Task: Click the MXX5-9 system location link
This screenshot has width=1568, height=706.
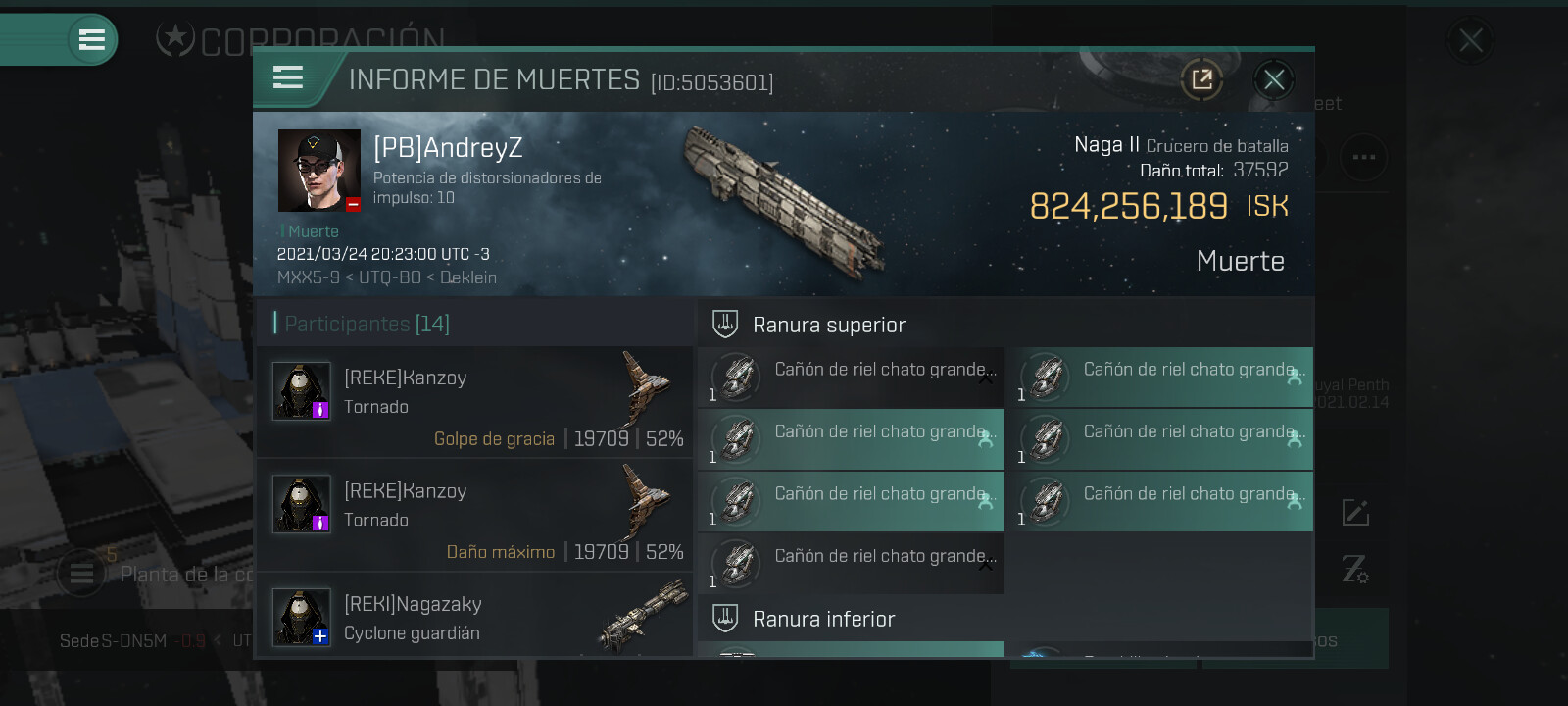Action: click(309, 277)
